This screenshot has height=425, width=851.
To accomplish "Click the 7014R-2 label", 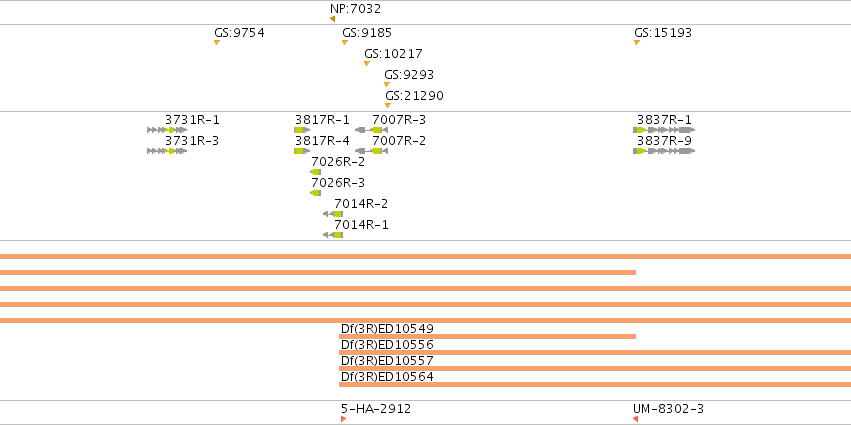I will click(x=361, y=204).
